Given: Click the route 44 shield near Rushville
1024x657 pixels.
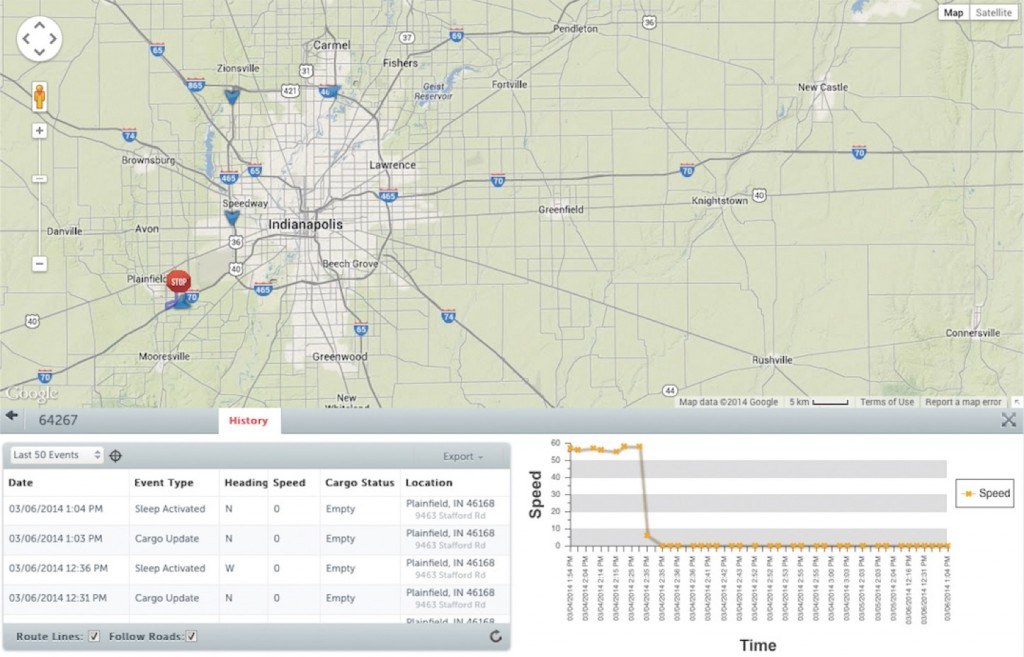Looking at the screenshot, I should (669, 391).
